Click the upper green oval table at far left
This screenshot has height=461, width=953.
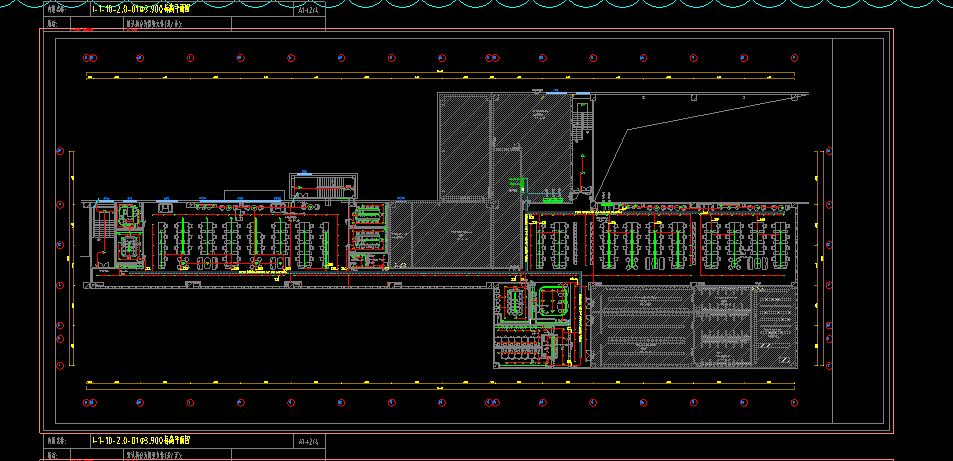tap(128, 216)
